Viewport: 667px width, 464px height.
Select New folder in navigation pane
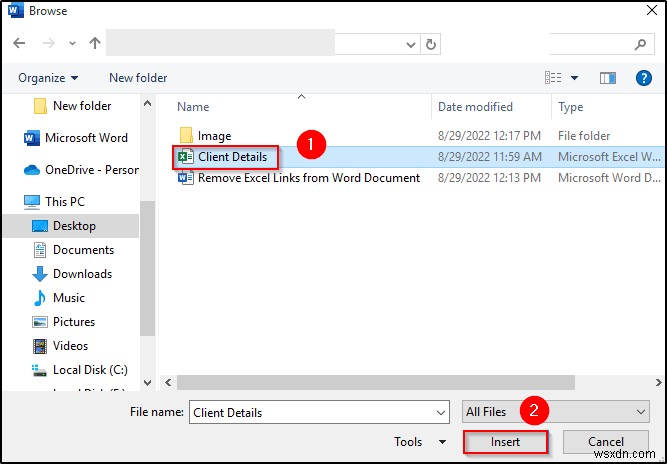[x=73, y=106]
